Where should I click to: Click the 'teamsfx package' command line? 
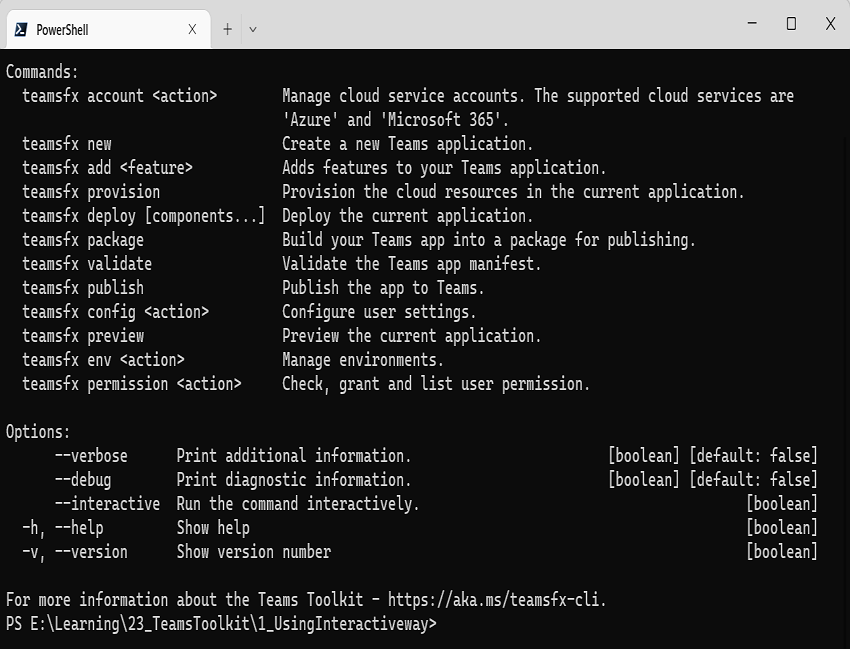82,240
